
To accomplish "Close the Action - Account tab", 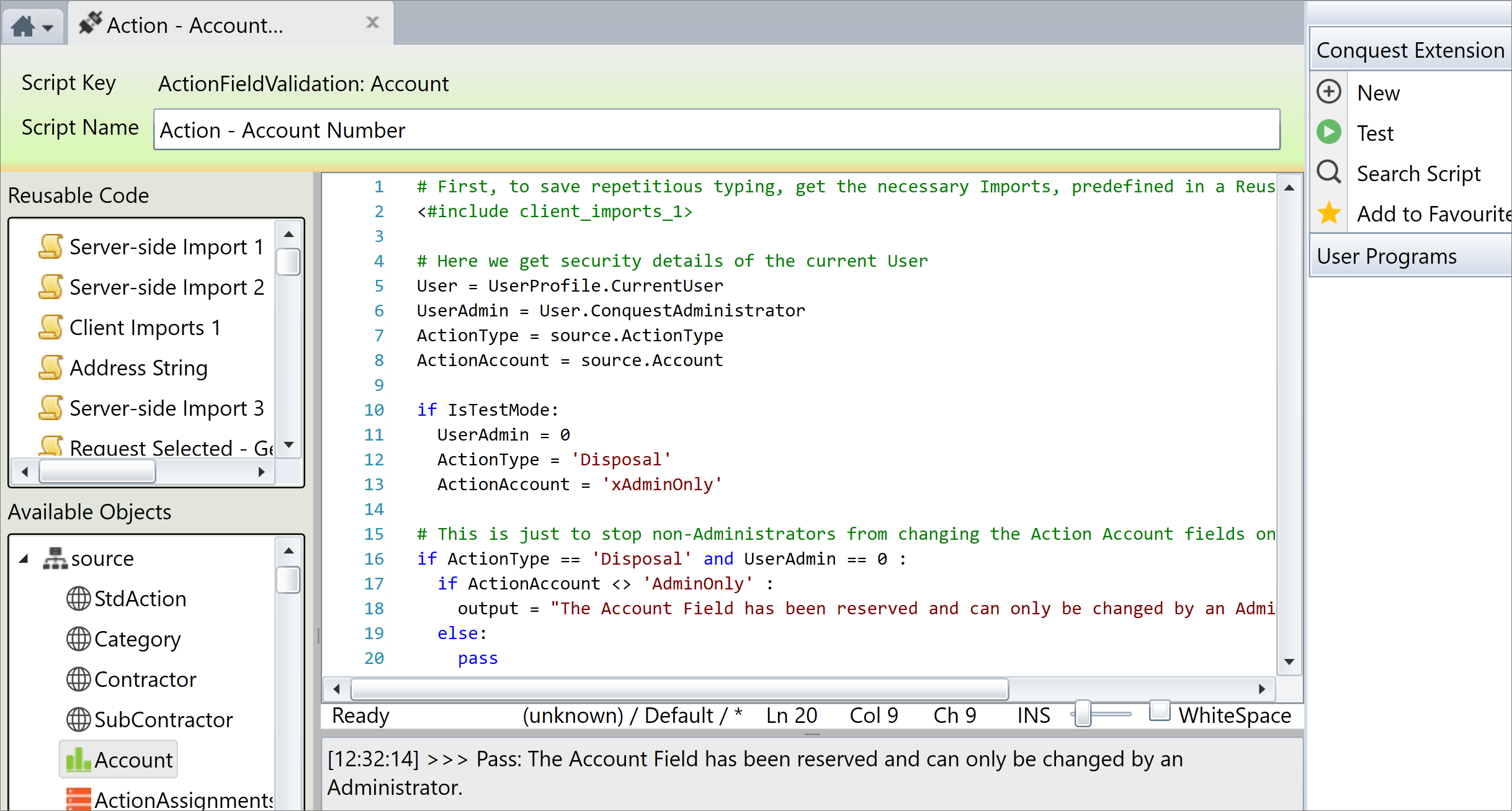I will click(x=372, y=23).
